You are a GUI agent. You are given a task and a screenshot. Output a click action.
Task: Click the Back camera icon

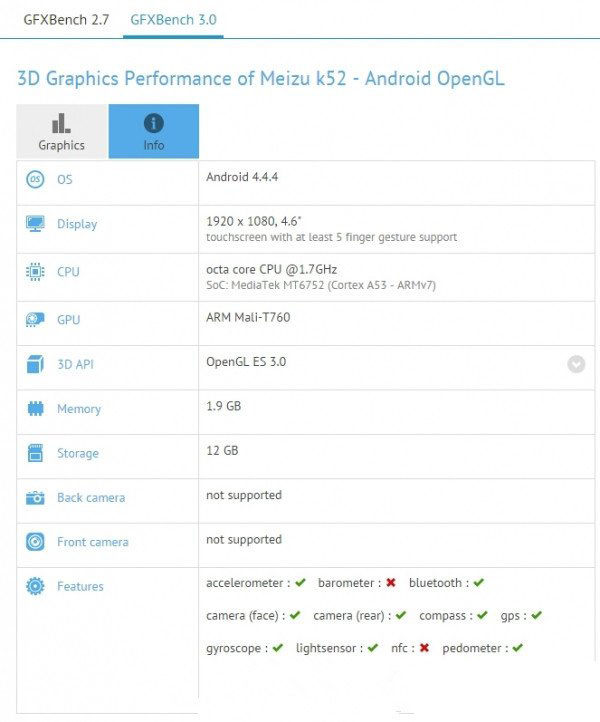click(x=36, y=497)
